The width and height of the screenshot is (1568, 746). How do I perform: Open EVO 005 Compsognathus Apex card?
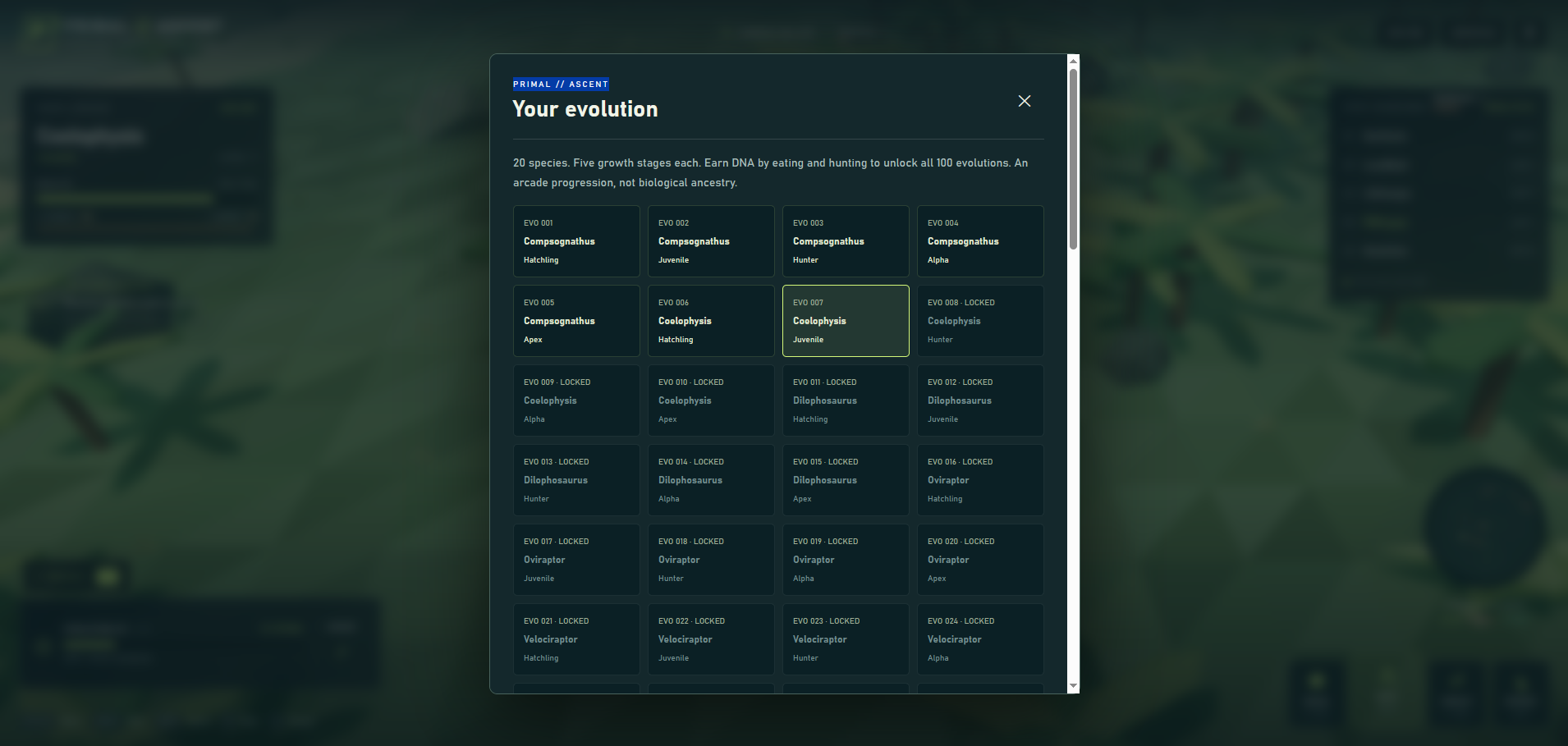point(576,321)
